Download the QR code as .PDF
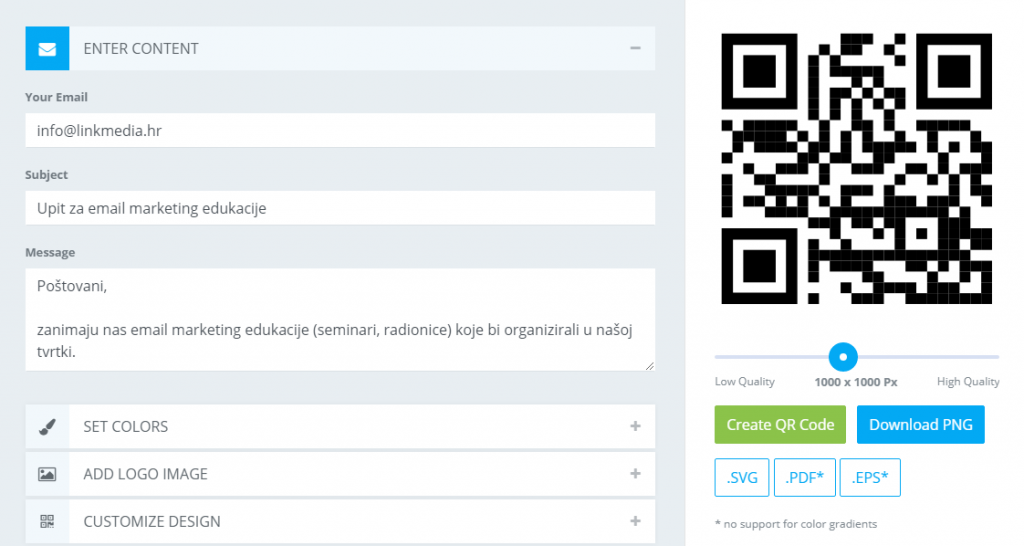This screenshot has width=1024, height=546. coord(805,478)
